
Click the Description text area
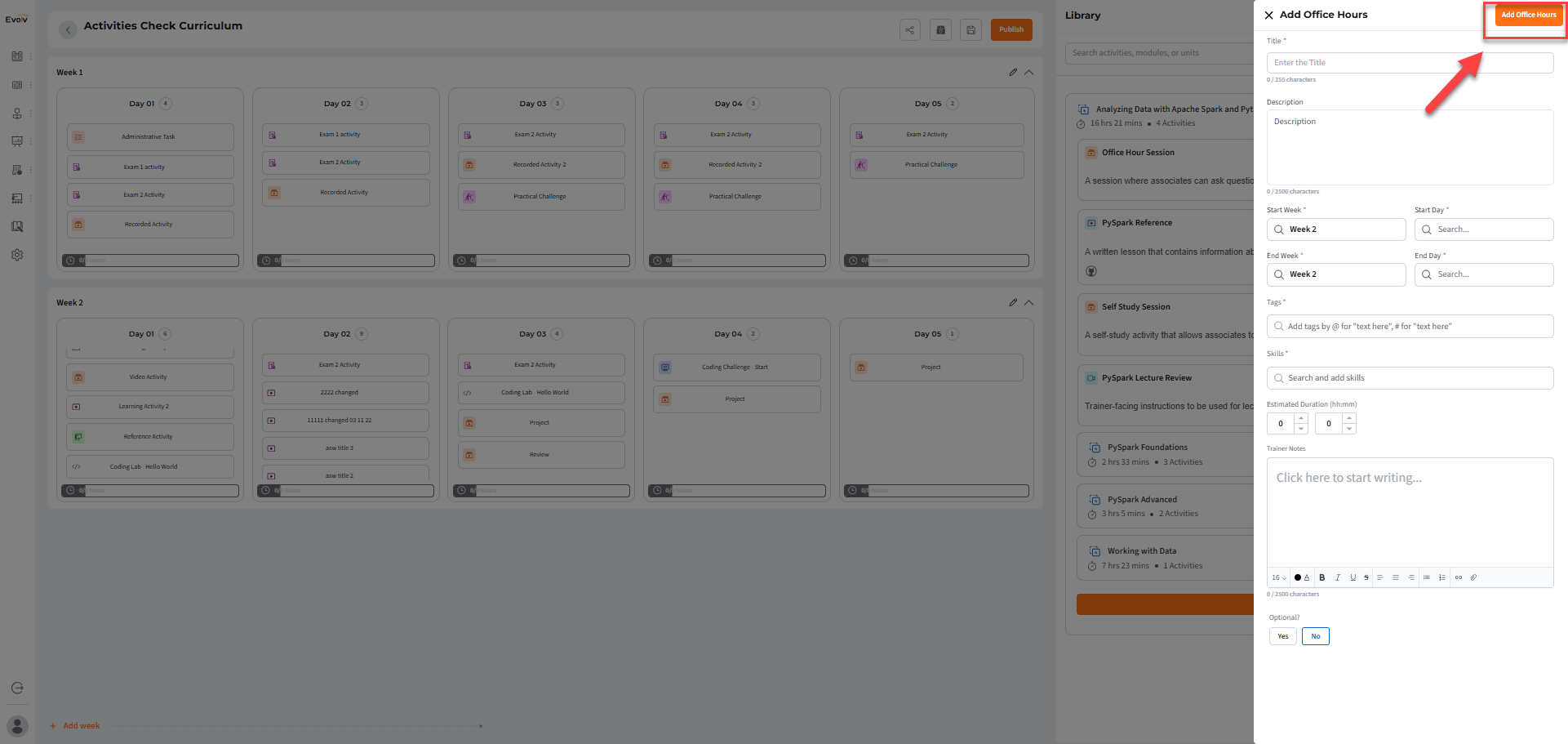(1410, 147)
